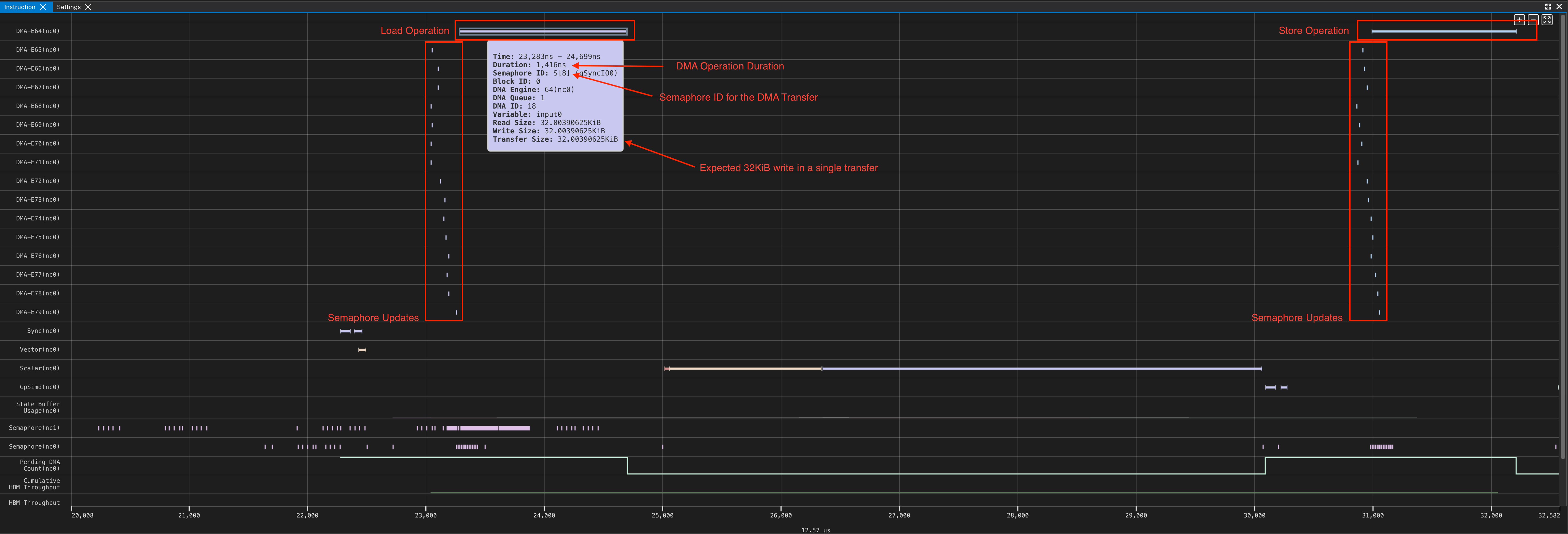The height and width of the screenshot is (534, 1568).
Task: Select a Sync(nc0) event block
Action: tap(345, 331)
